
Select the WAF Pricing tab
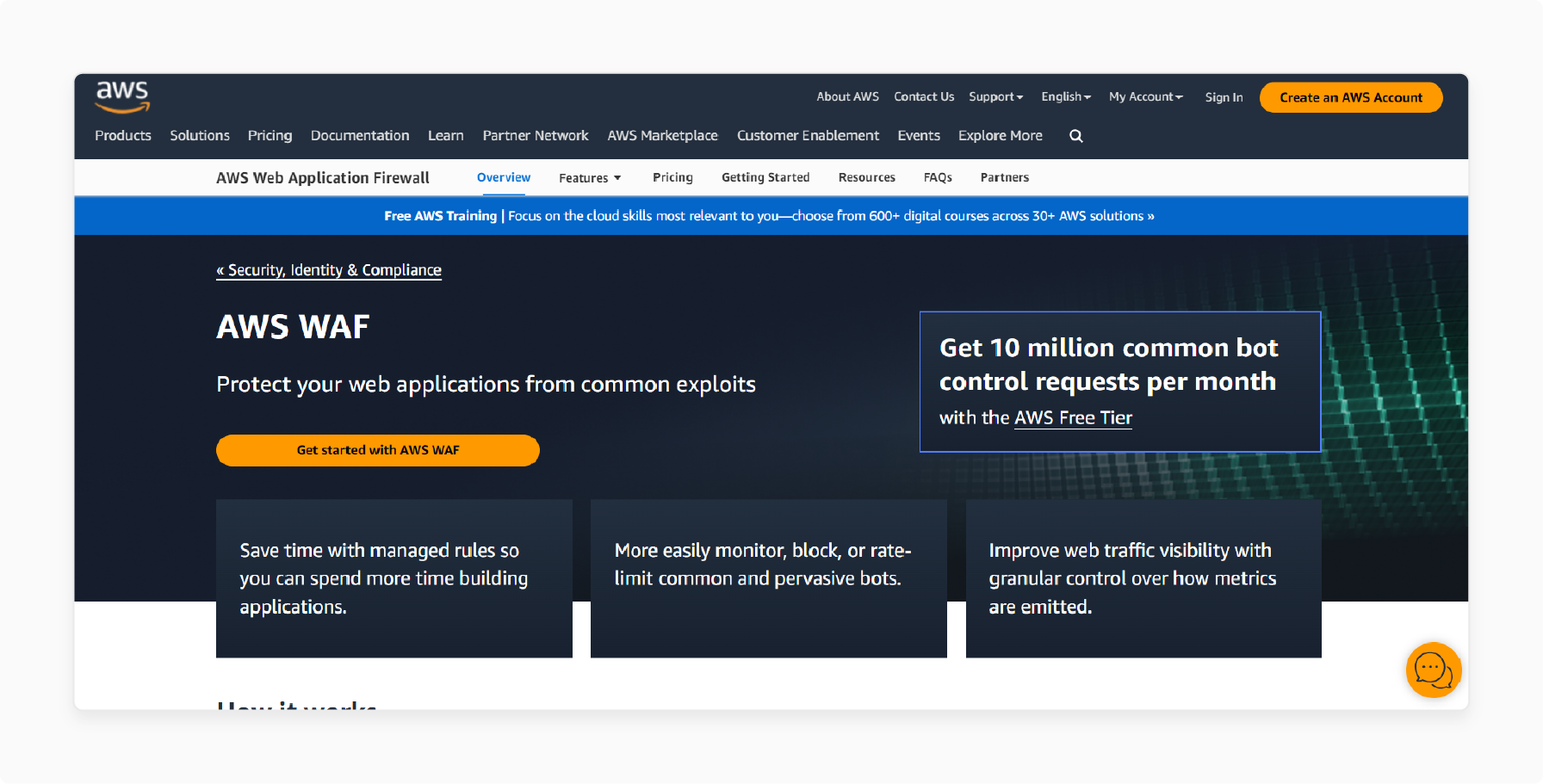tap(672, 177)
